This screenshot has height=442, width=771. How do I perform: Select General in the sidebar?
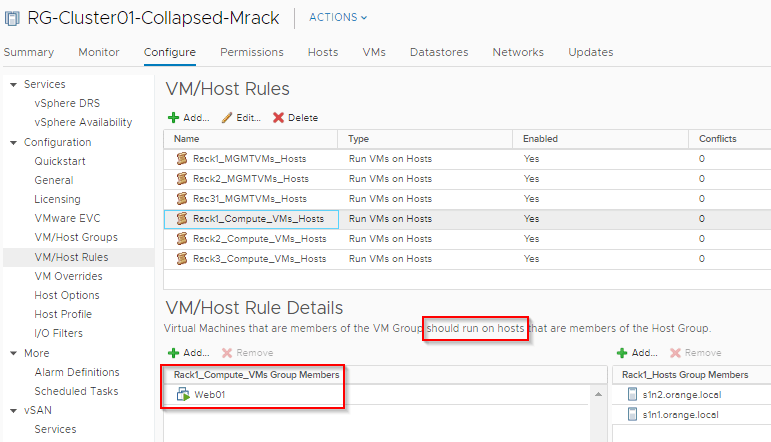[54, 180]
